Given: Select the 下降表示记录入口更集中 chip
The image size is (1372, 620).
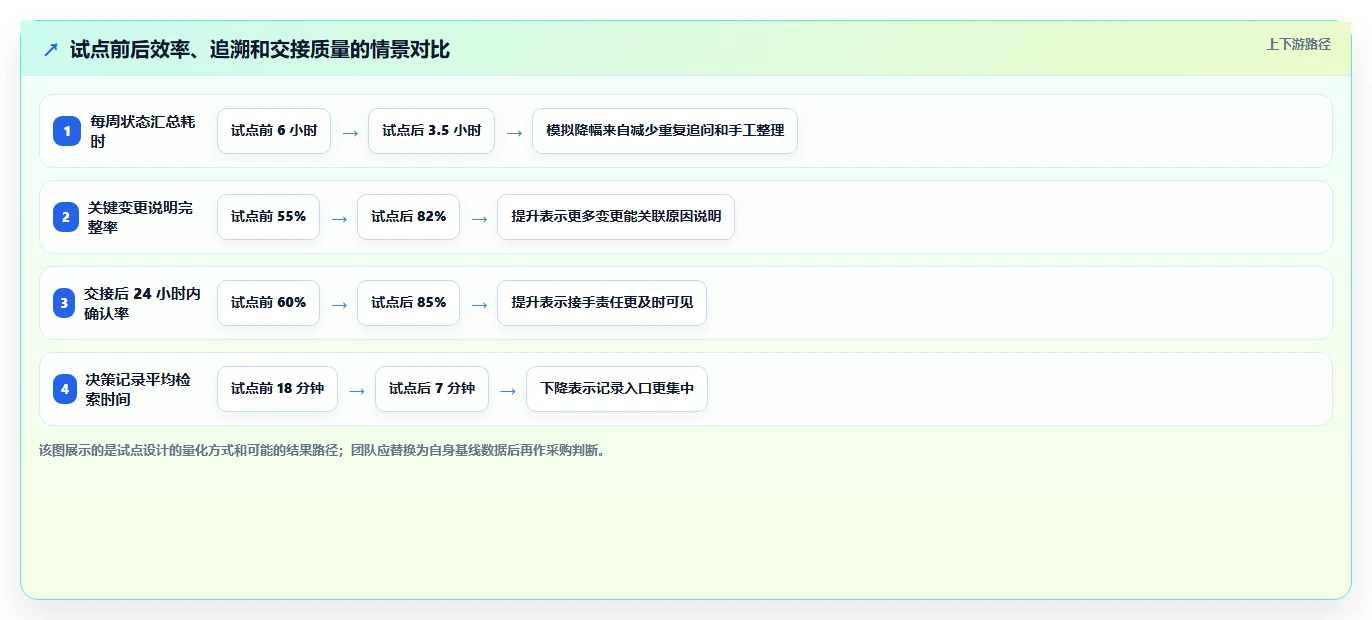Looking at the screenshot, I should (x=617, y=389).
